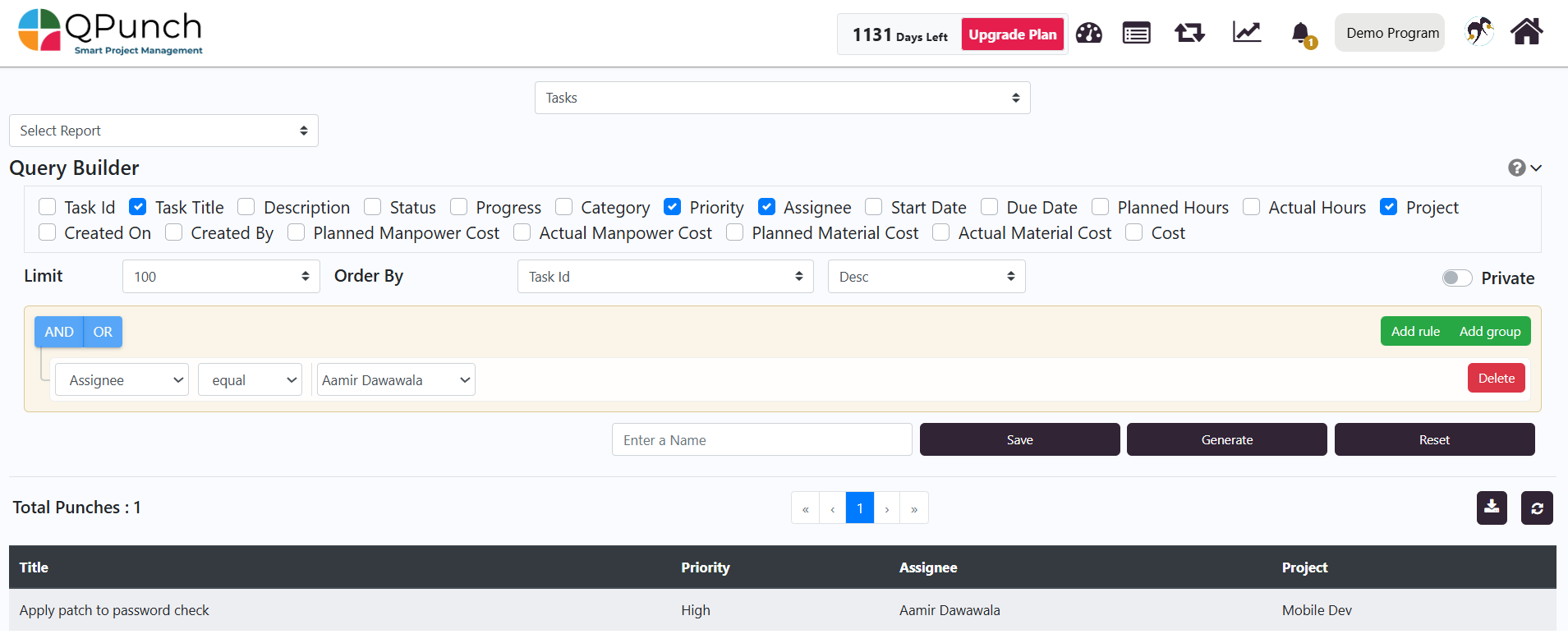
Task: Refresh the results table icon
Action: (1536, 508)
